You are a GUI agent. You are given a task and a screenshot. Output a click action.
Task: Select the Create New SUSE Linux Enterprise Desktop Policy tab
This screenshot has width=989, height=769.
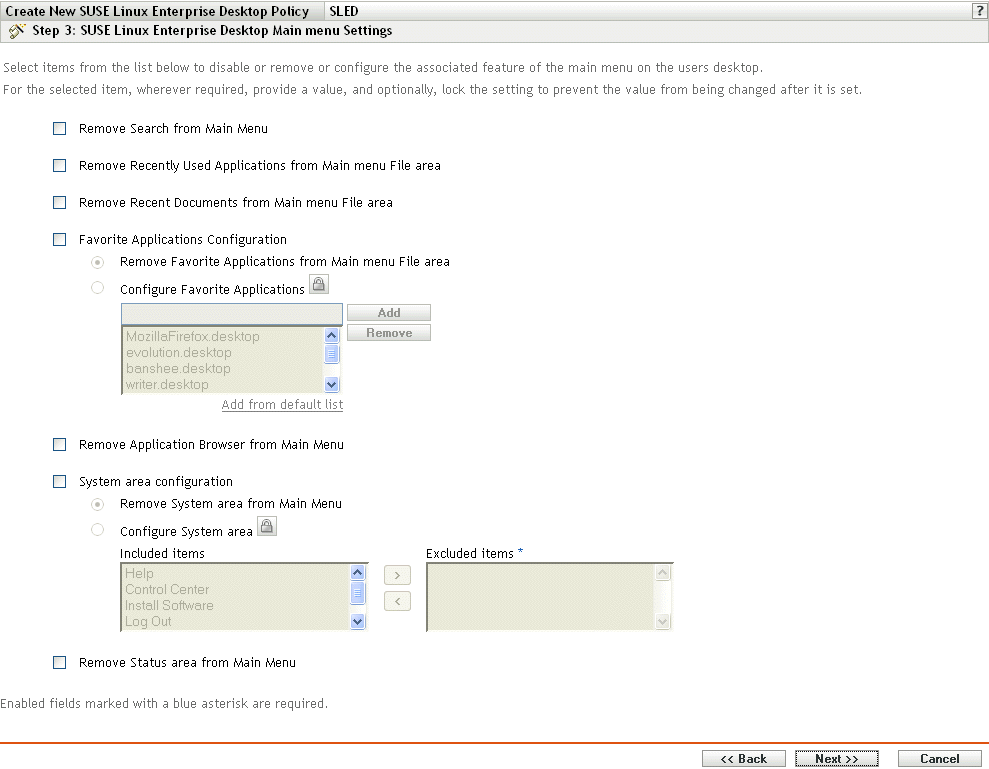[x=160, y=11]
